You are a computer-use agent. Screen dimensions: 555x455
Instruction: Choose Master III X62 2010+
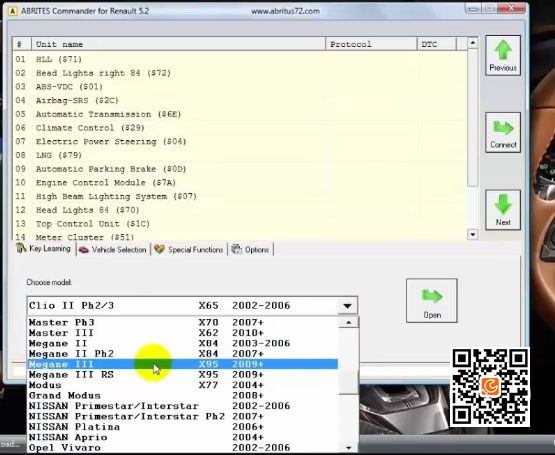pos(183,333)
